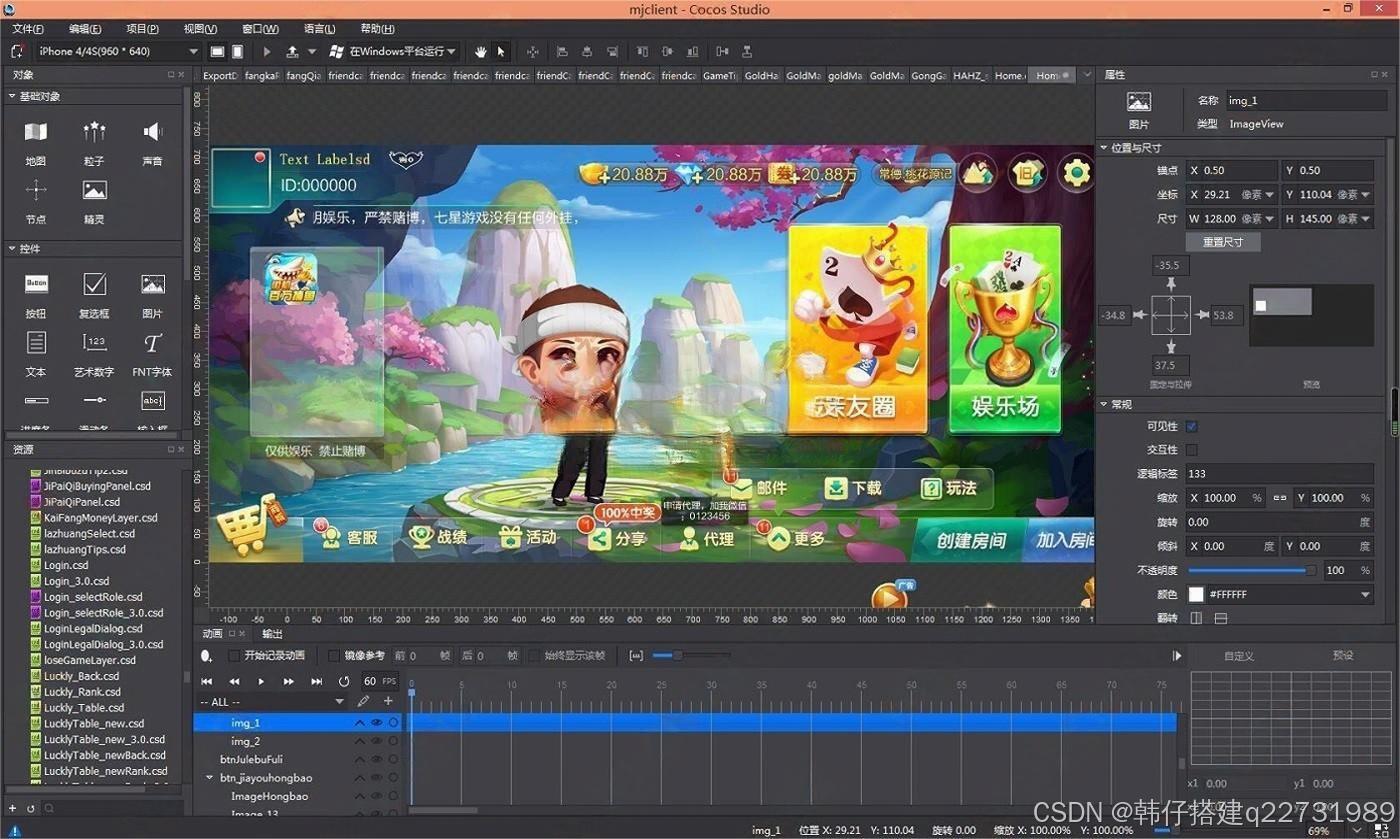Open the 项目(P) menu
The height and width of the screenshot is (839, 1400).
click(x=143, y=29)
